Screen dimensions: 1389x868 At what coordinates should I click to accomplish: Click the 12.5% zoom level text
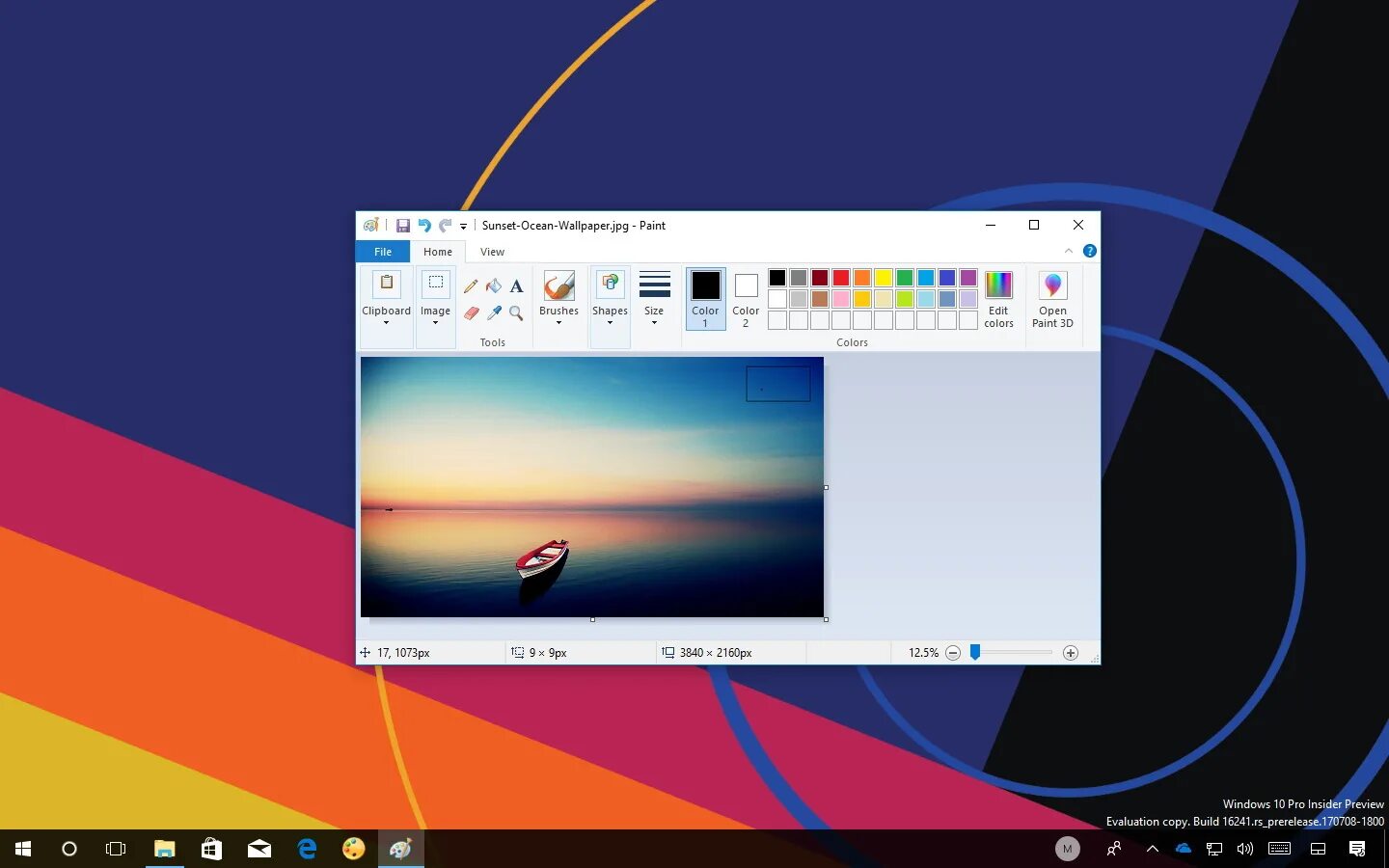(x=923, y=653)
